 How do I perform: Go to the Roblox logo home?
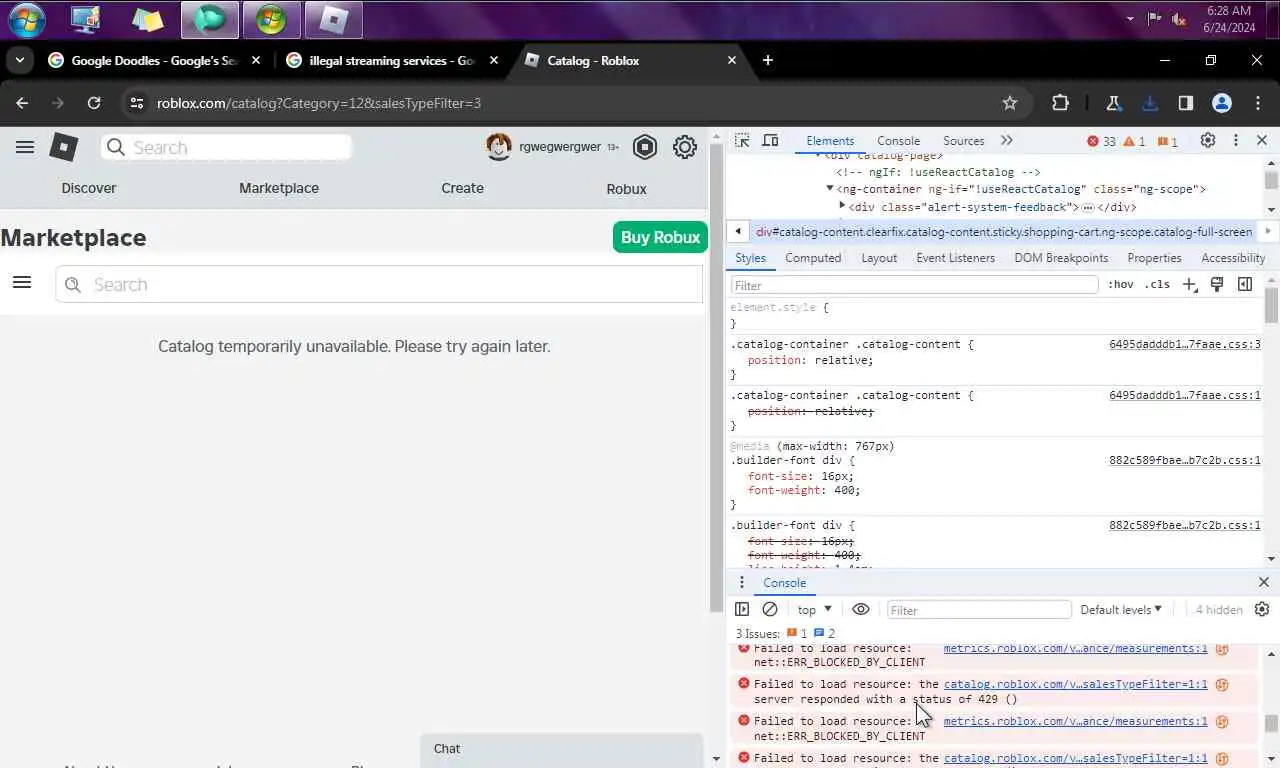coord(64,147)
